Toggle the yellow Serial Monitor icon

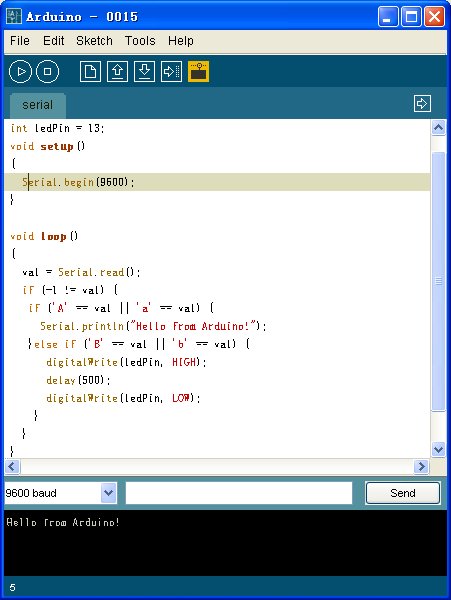click(198, 72)
